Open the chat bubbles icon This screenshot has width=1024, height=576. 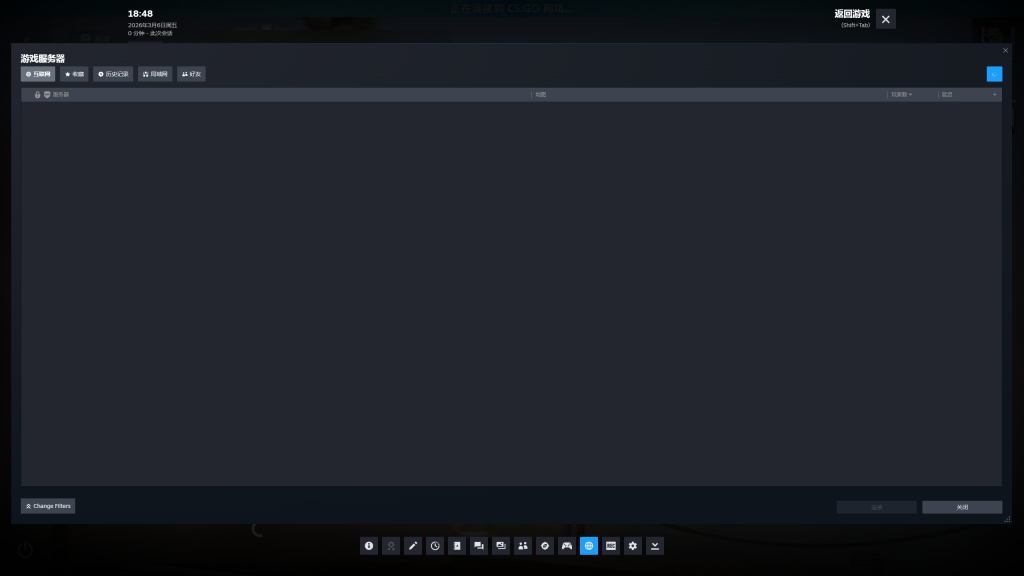click(x=479, y=546)
